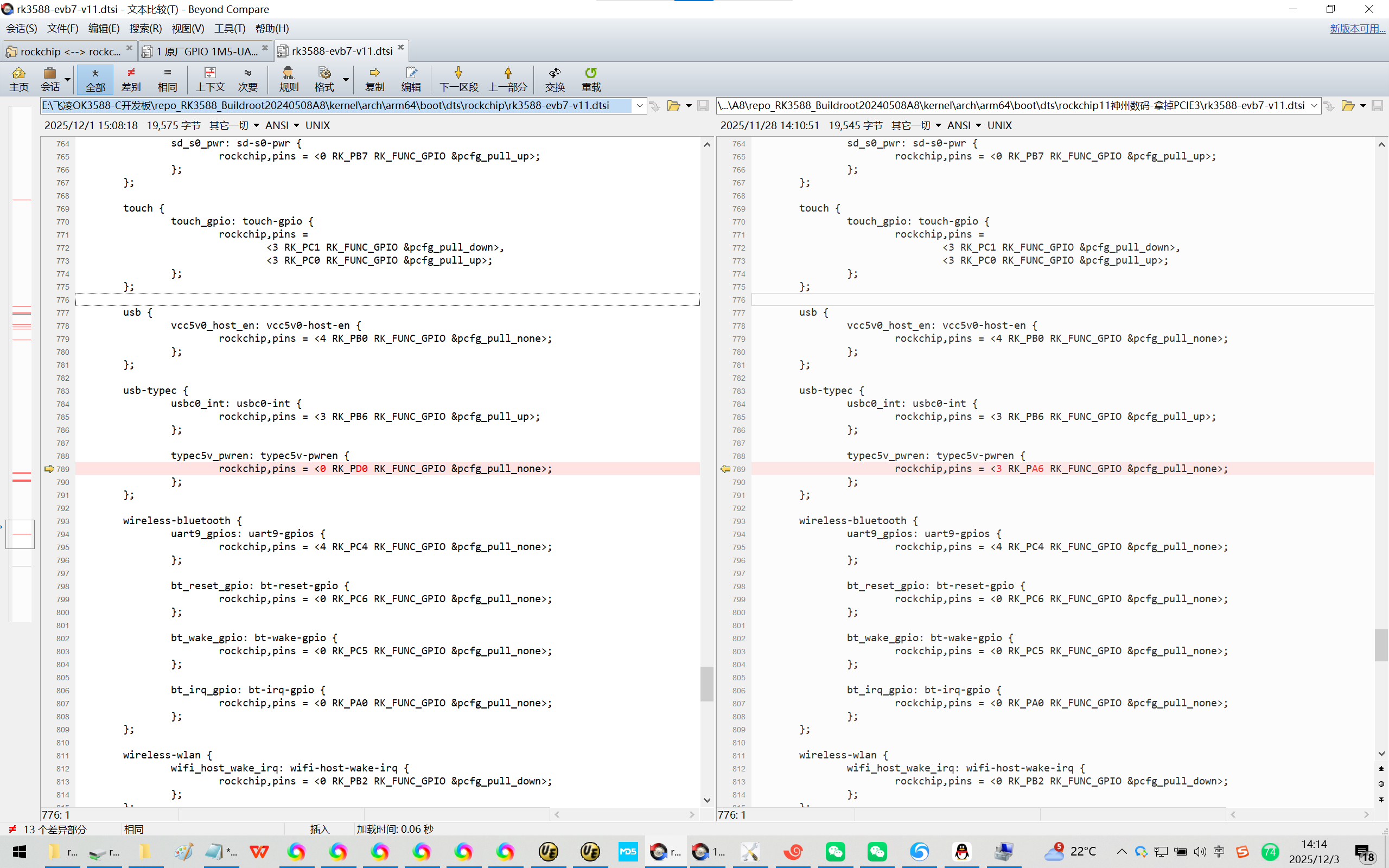The height and width of the screenshot is (868, 1389).
Task: Expand Format (格式) dropdown arrow
Action: (x=346, y=79)
